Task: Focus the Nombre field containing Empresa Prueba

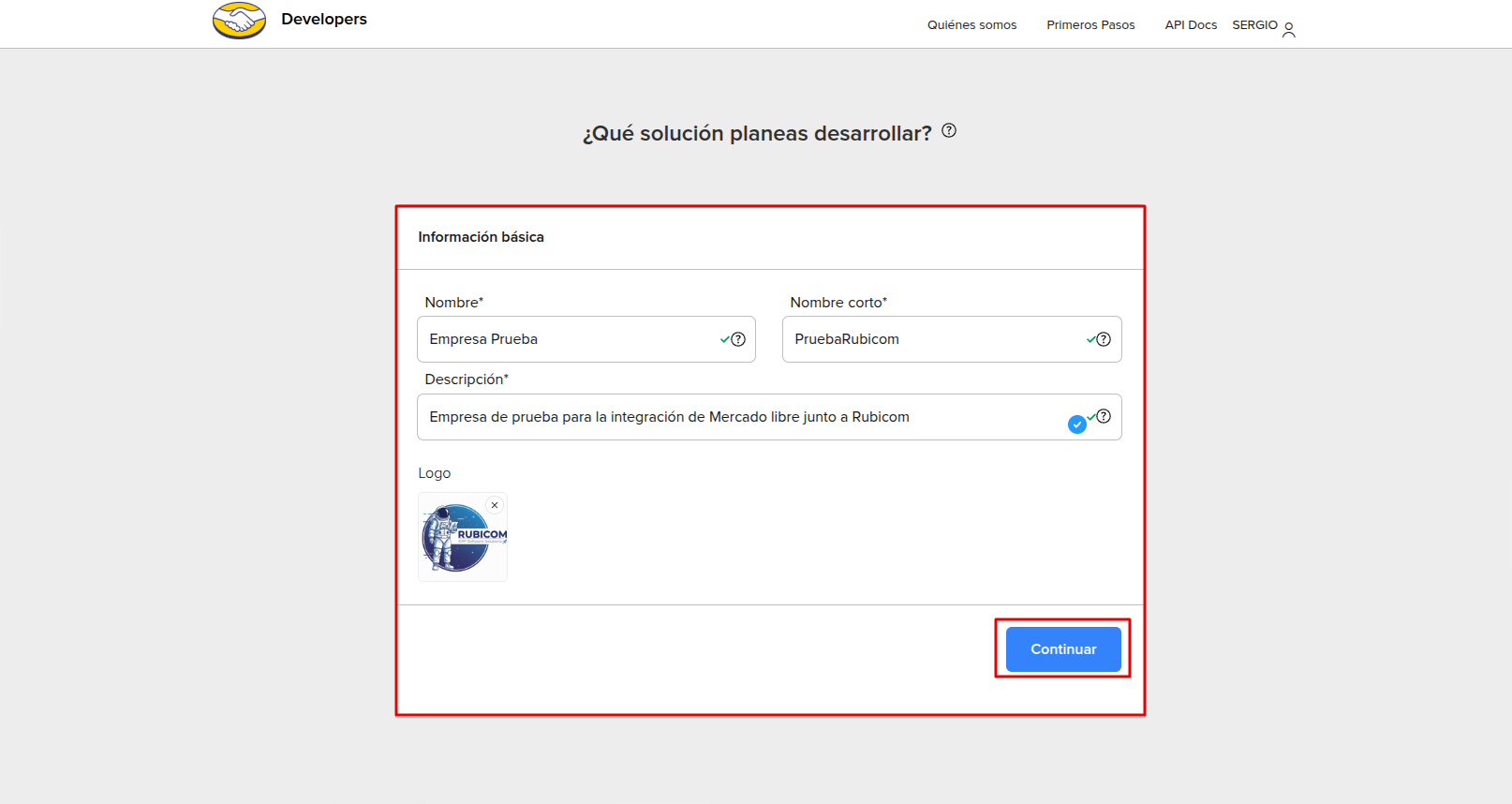Action: tap(562, 339)
